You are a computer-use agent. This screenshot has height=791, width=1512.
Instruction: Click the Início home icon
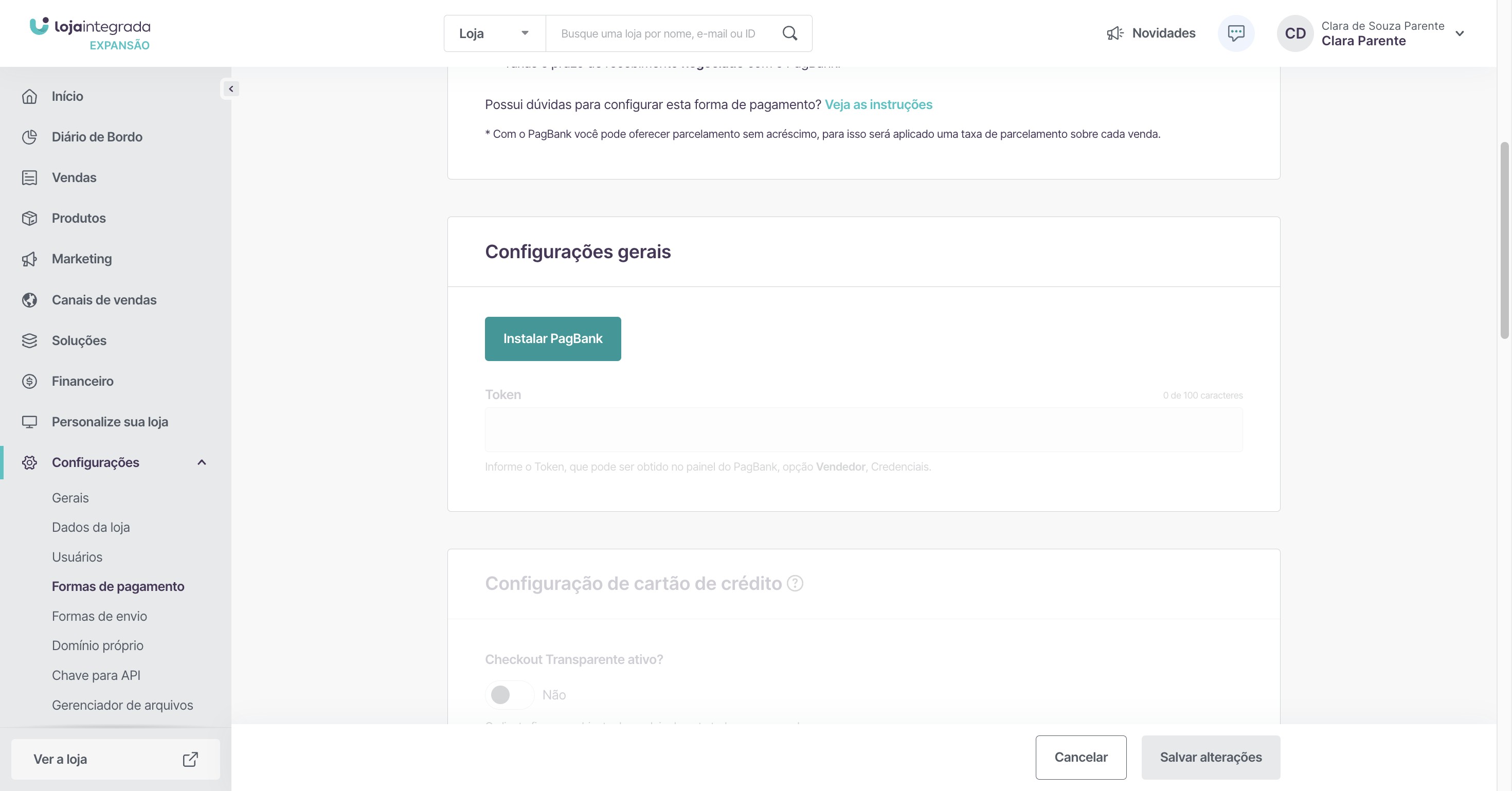(29, 96)
